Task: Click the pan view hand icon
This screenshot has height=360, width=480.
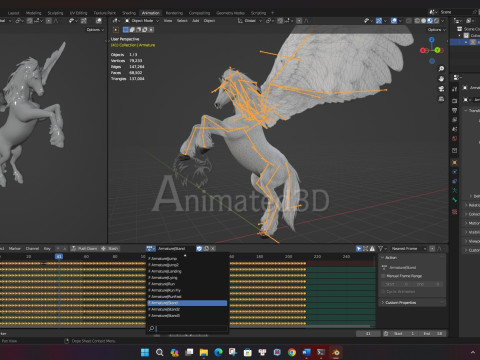Action: click(441, 79)
